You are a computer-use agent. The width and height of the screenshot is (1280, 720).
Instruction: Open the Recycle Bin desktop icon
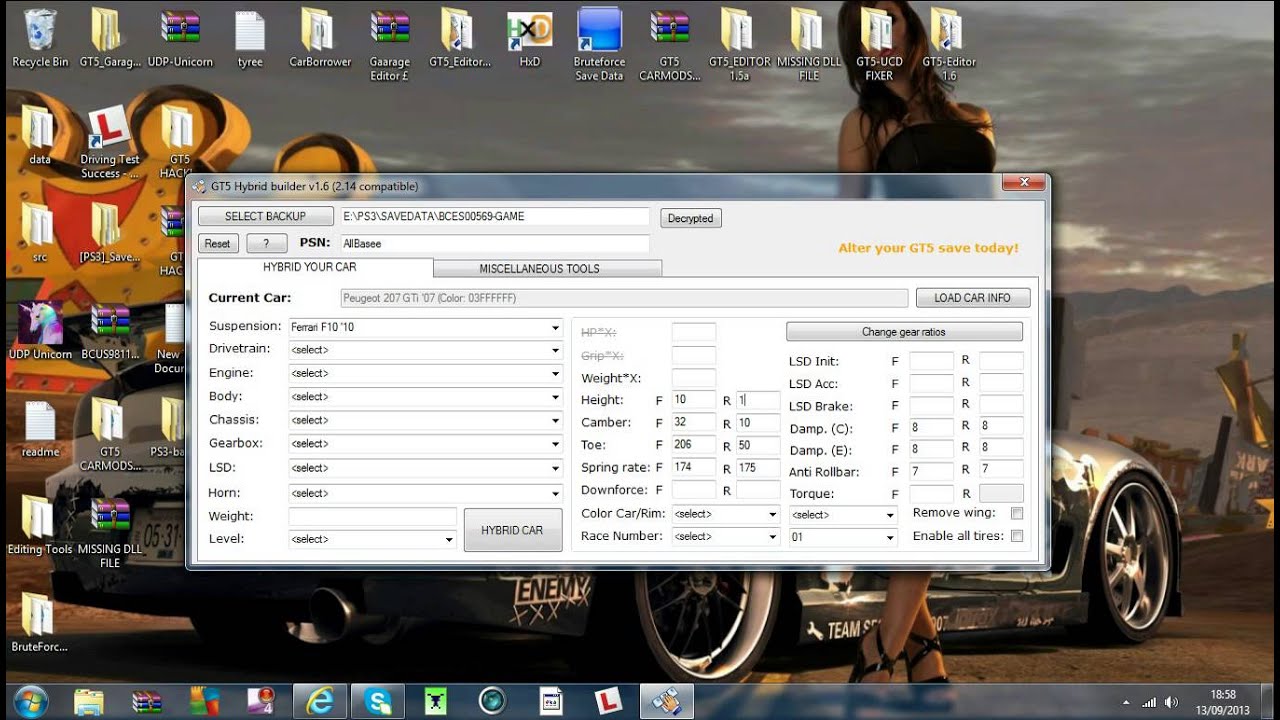40,39
